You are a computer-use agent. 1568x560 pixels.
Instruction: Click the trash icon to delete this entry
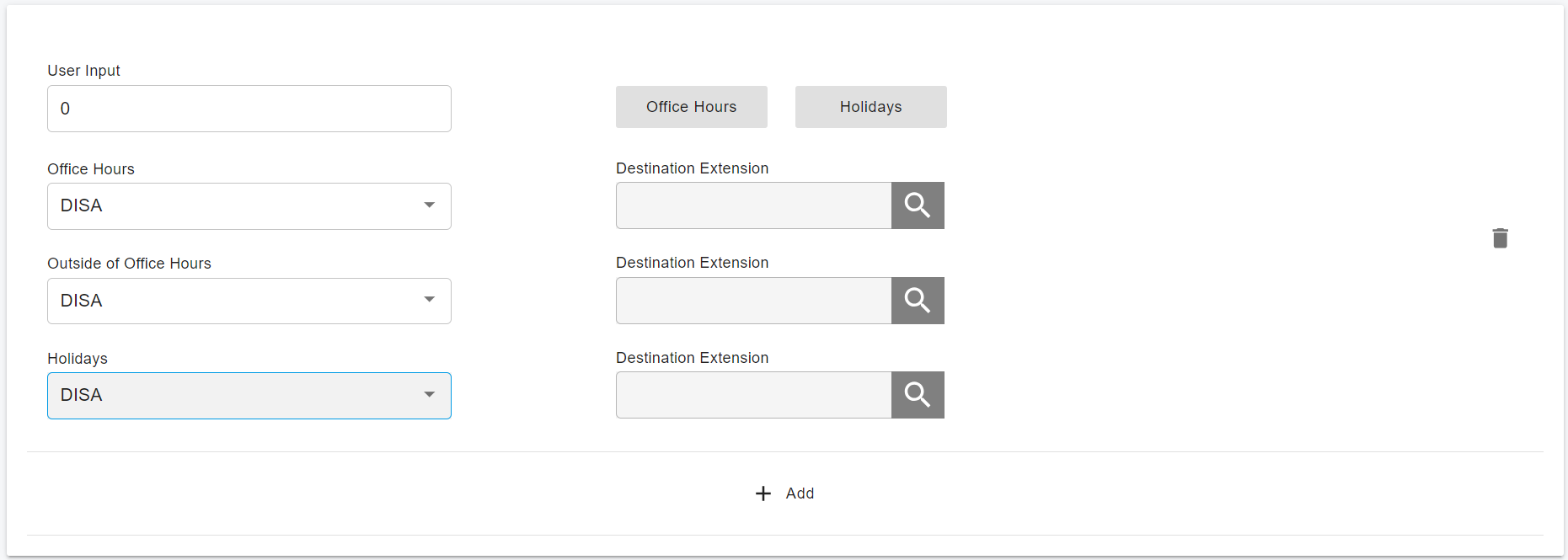tap(1500, 238)
